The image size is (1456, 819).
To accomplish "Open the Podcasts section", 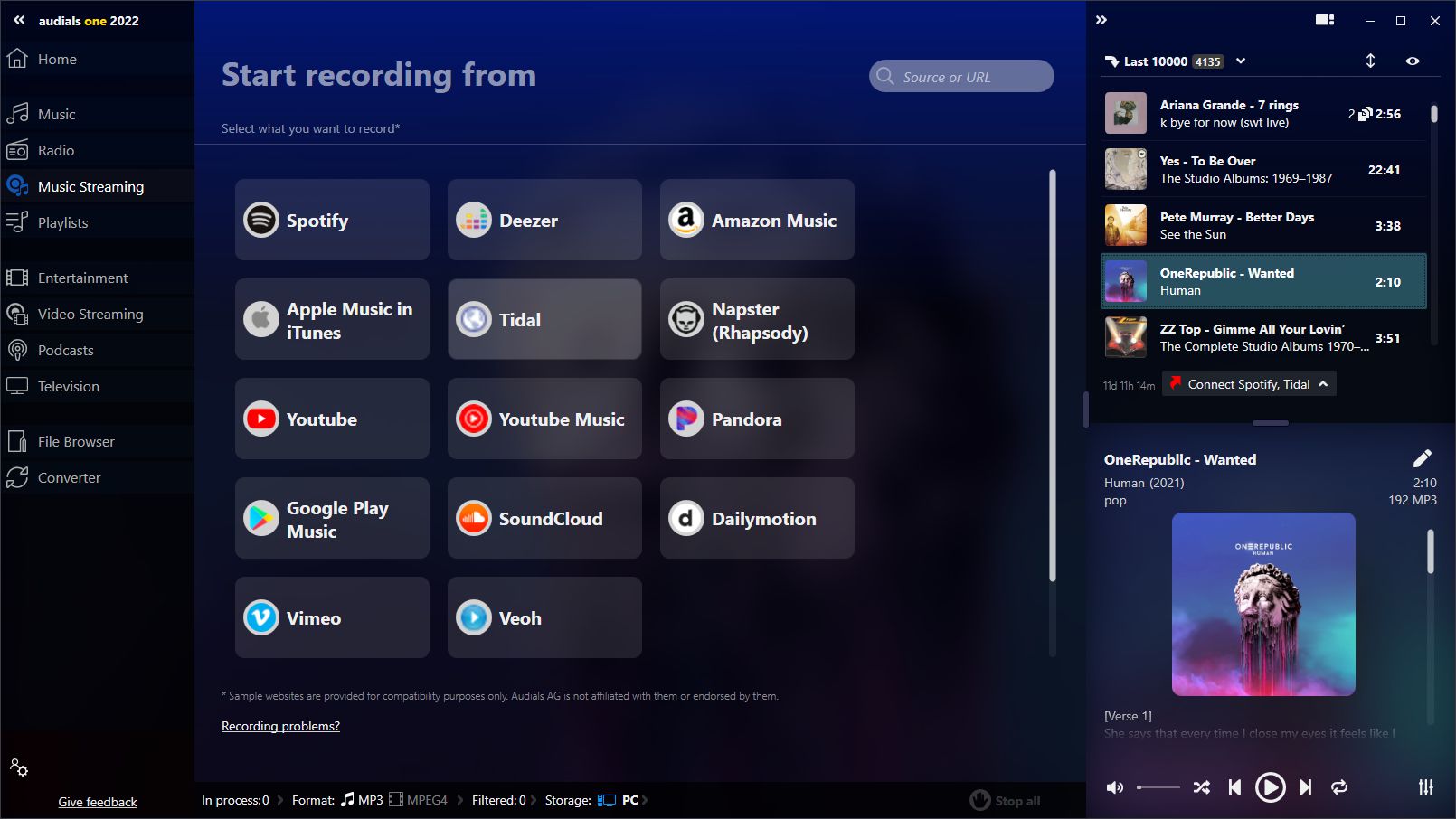I will point(64,350).
